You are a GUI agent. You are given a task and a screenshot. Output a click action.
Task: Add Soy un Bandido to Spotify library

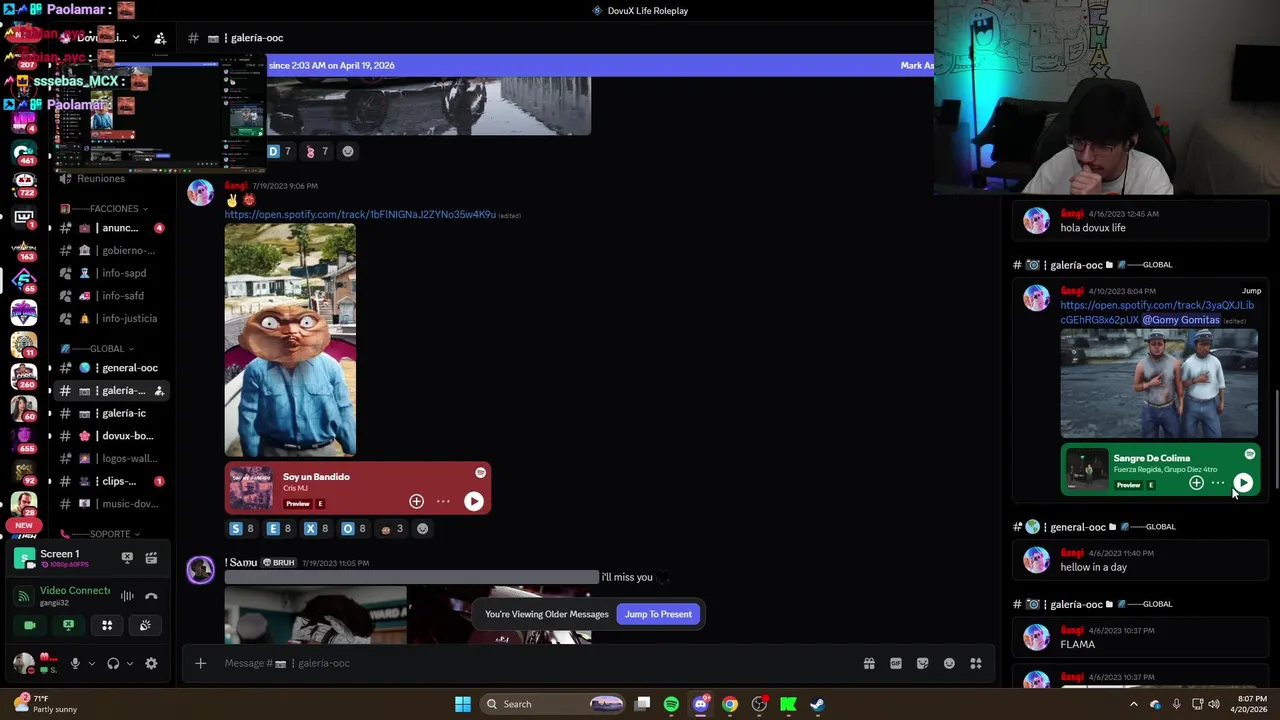tap(416, 501)
